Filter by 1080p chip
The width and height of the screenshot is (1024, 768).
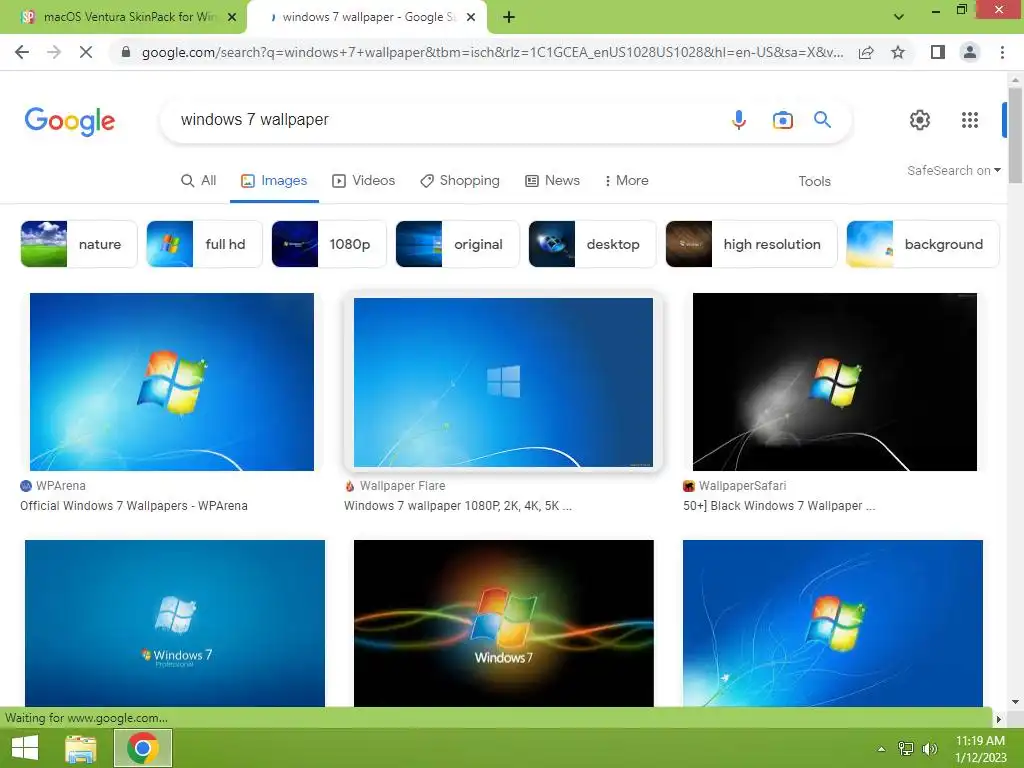328,244
